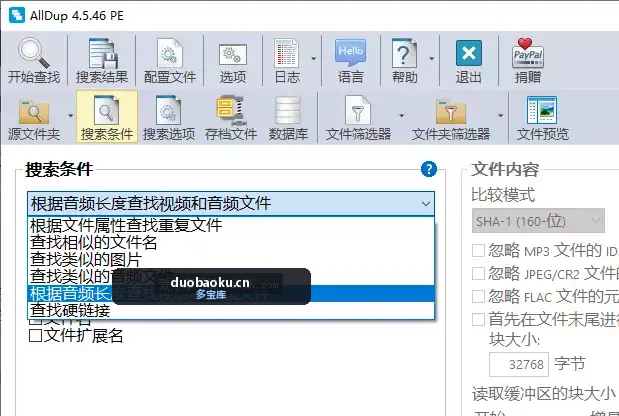Choose 查找硬链接 in the list
Viewport: 619px width, 416px height.
coord(231,311)
